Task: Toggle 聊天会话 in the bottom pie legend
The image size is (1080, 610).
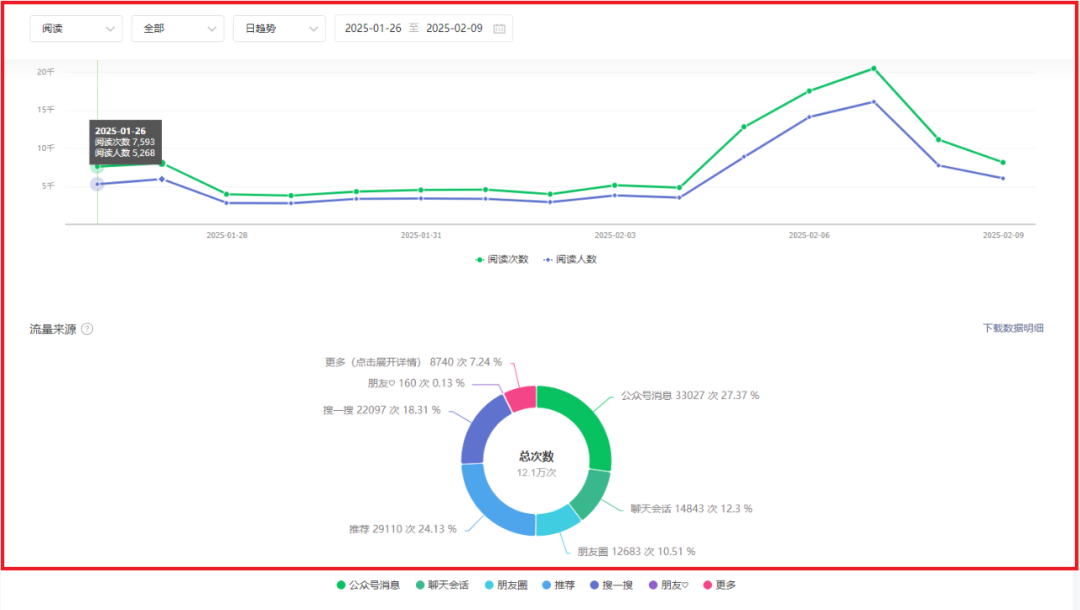Action: click(x=443, y=585)
